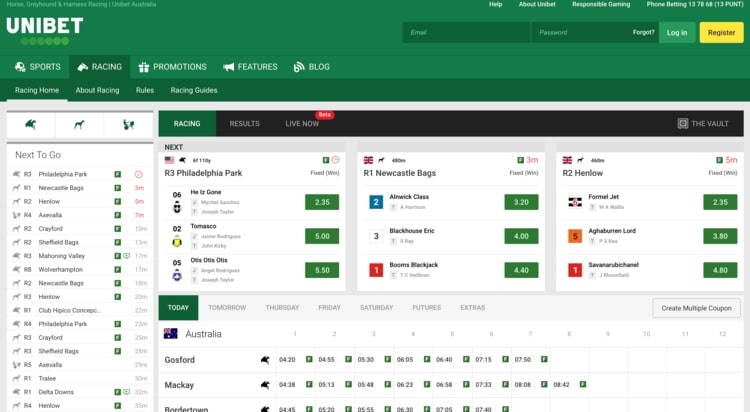
Task: Open R8 Wolverhampton in Next To Go
Action: [80, 269]
